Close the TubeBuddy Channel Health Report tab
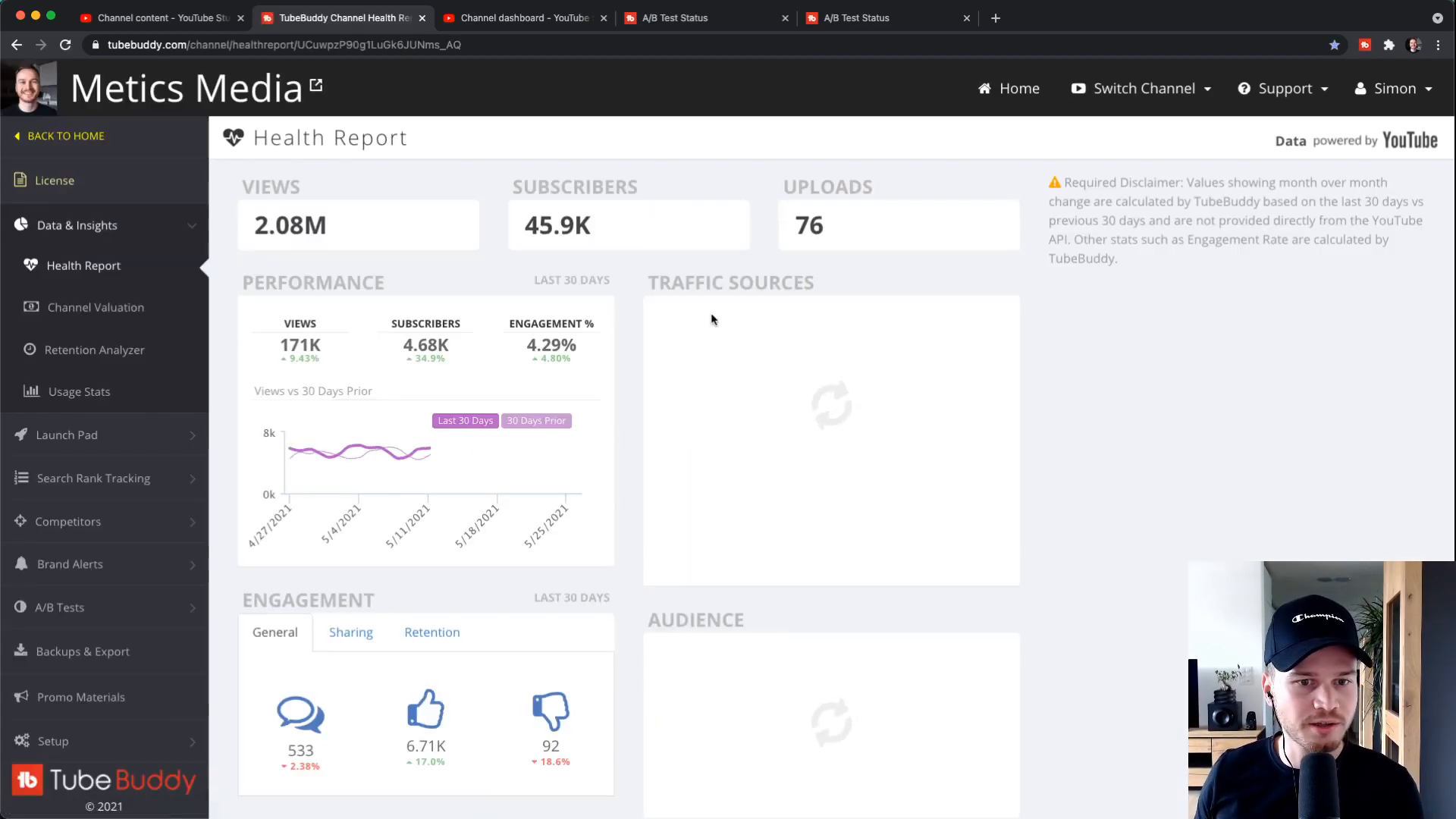The image size is (1456, 819). pos(422,17)
